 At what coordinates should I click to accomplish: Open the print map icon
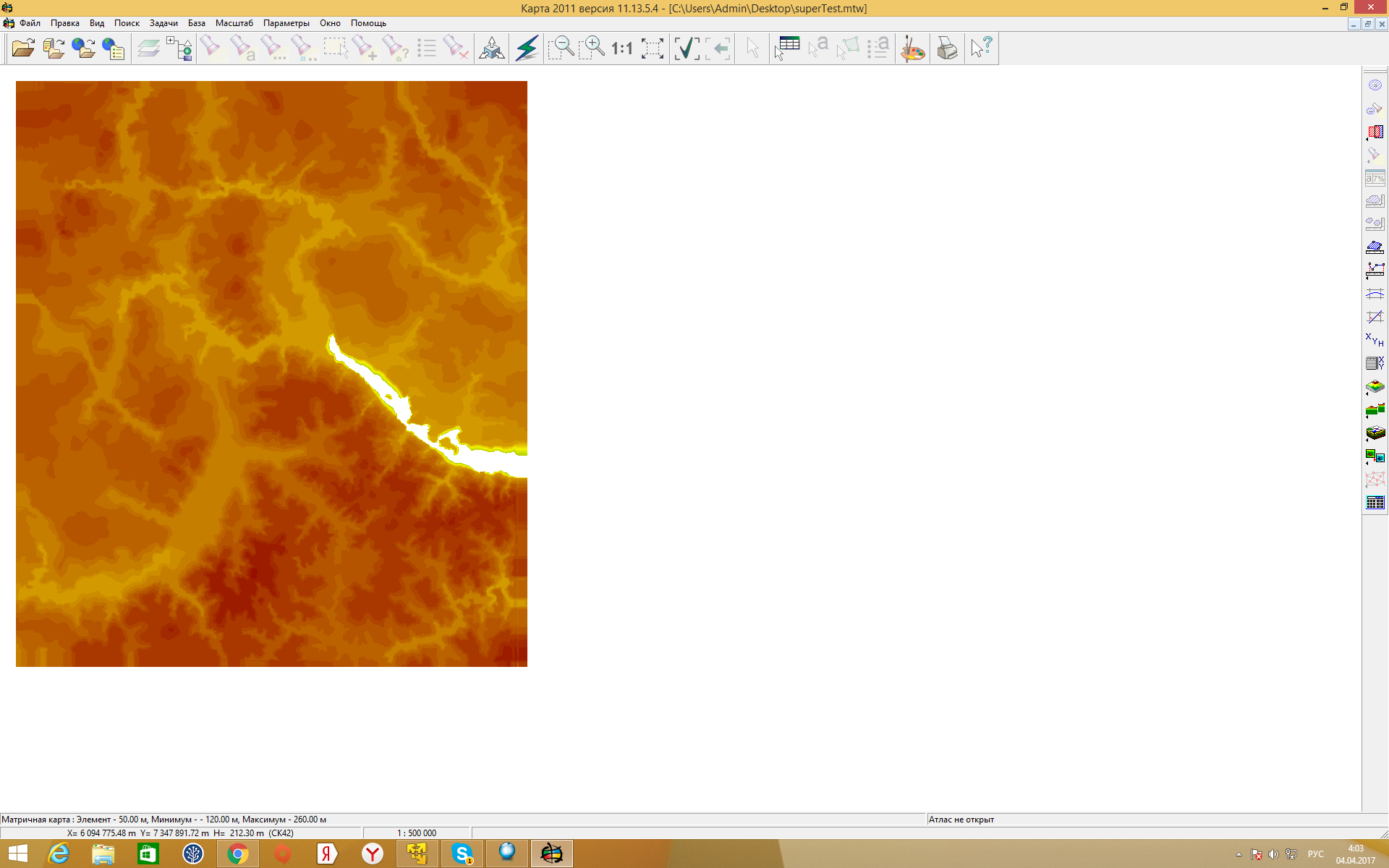click(946, 48)
